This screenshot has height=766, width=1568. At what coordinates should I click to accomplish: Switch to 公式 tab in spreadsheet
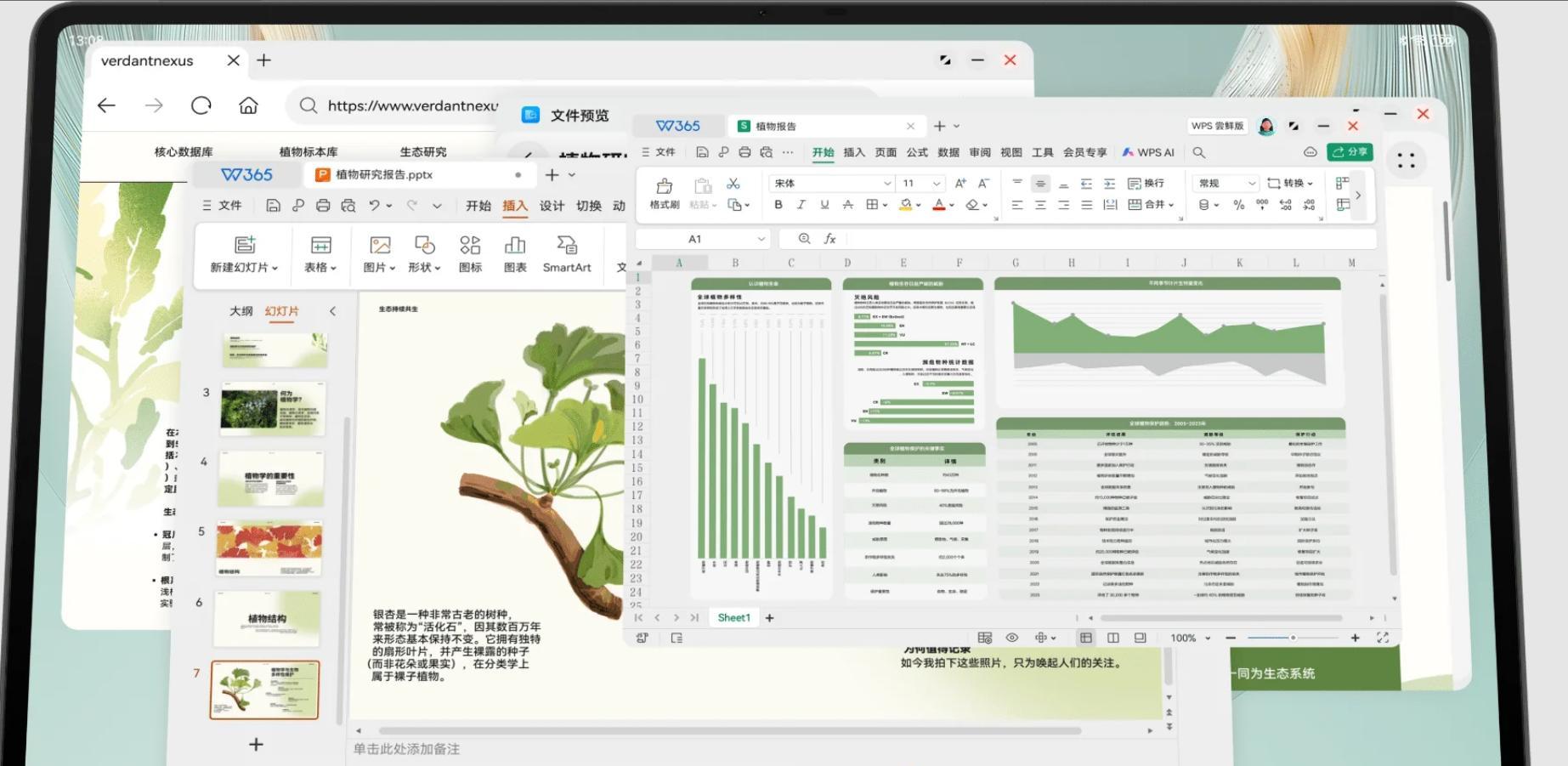point(917,152)
